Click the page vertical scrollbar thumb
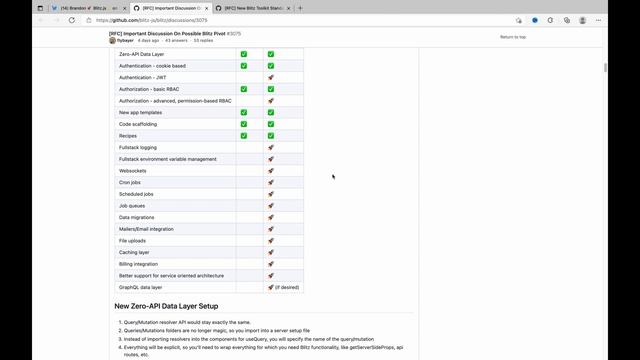 605,67
